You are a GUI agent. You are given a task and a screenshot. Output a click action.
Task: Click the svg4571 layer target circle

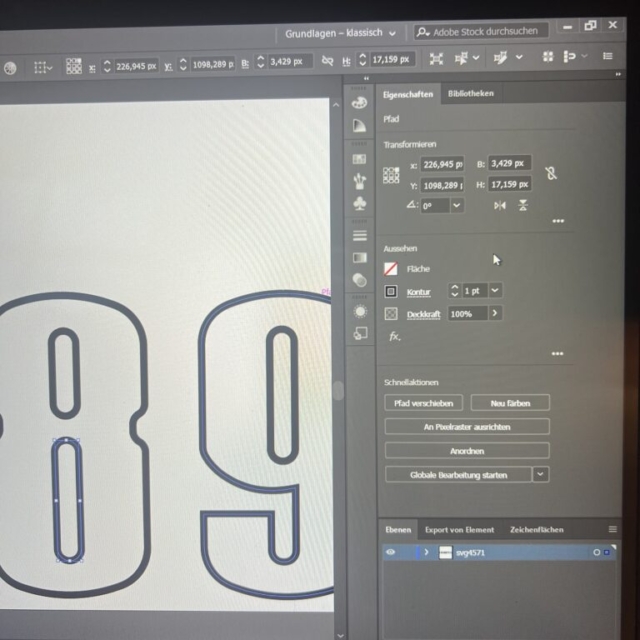click(596, 552)
